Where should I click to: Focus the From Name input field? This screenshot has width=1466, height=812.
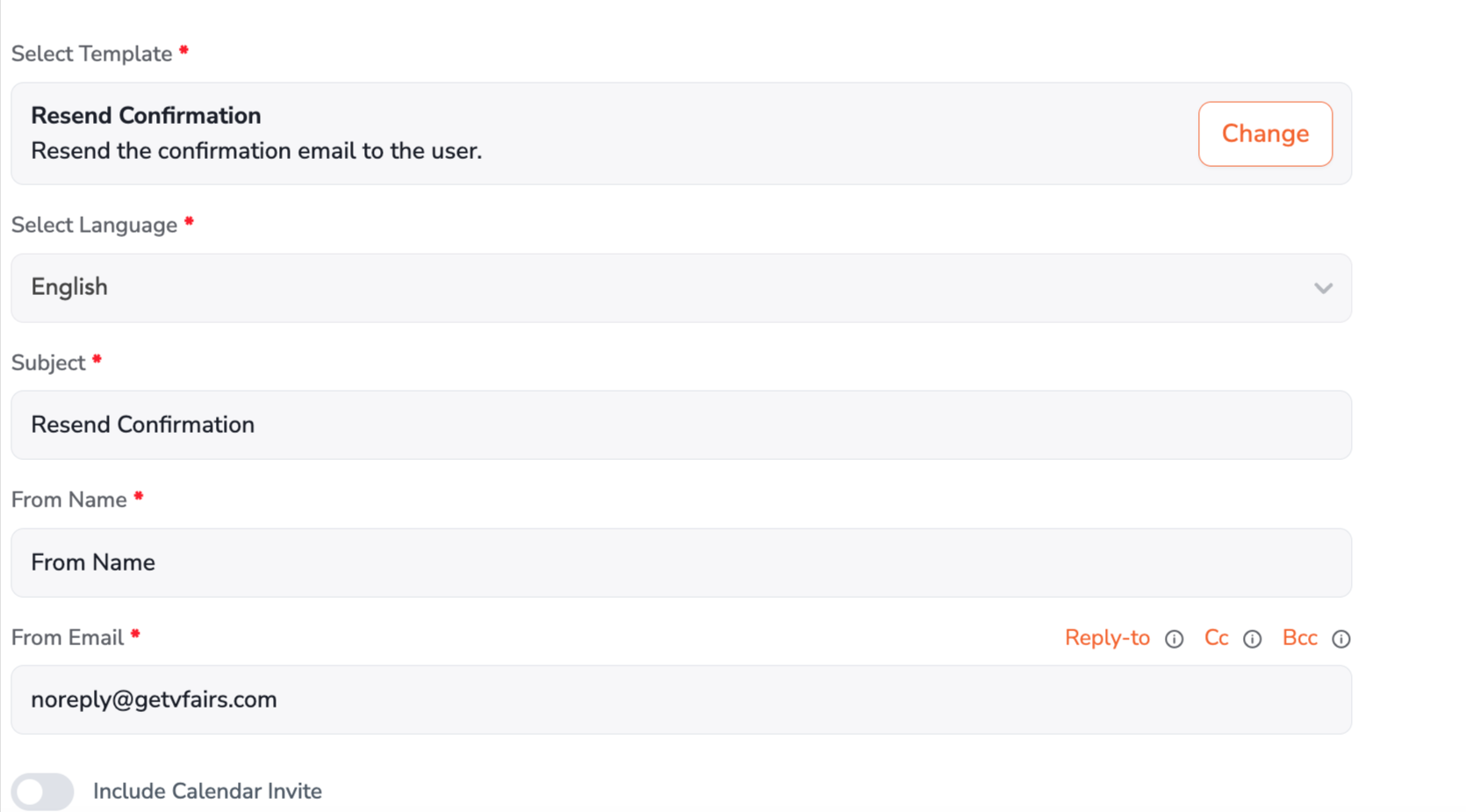pos(681,563)
